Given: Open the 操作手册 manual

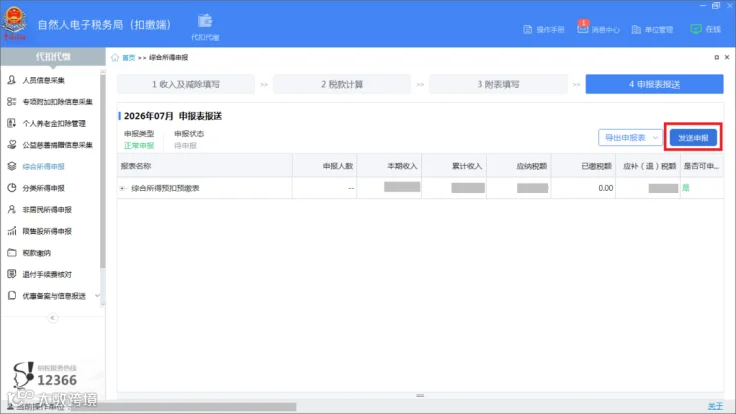Looking at the screenshot, I should tap(544, 30).
